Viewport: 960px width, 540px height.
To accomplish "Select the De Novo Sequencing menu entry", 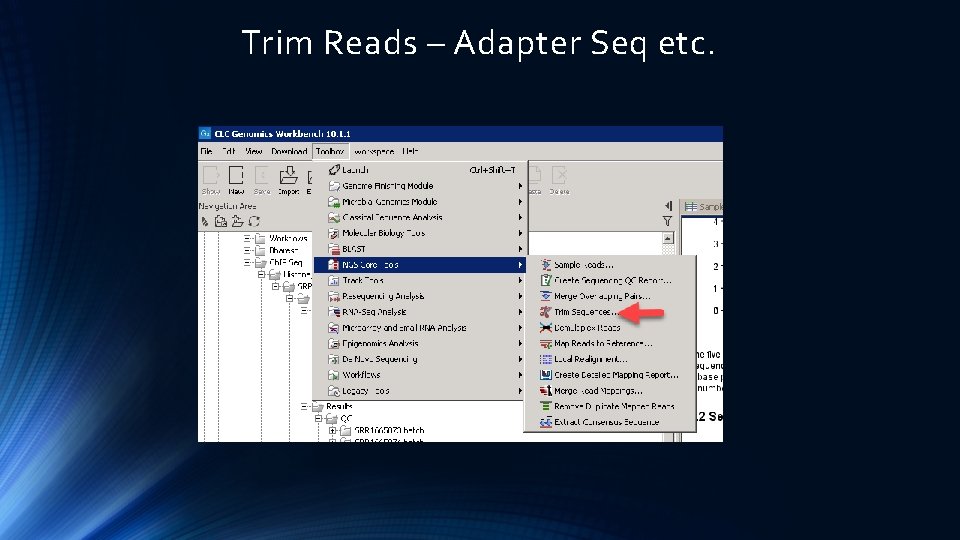I will coord(419,359).
